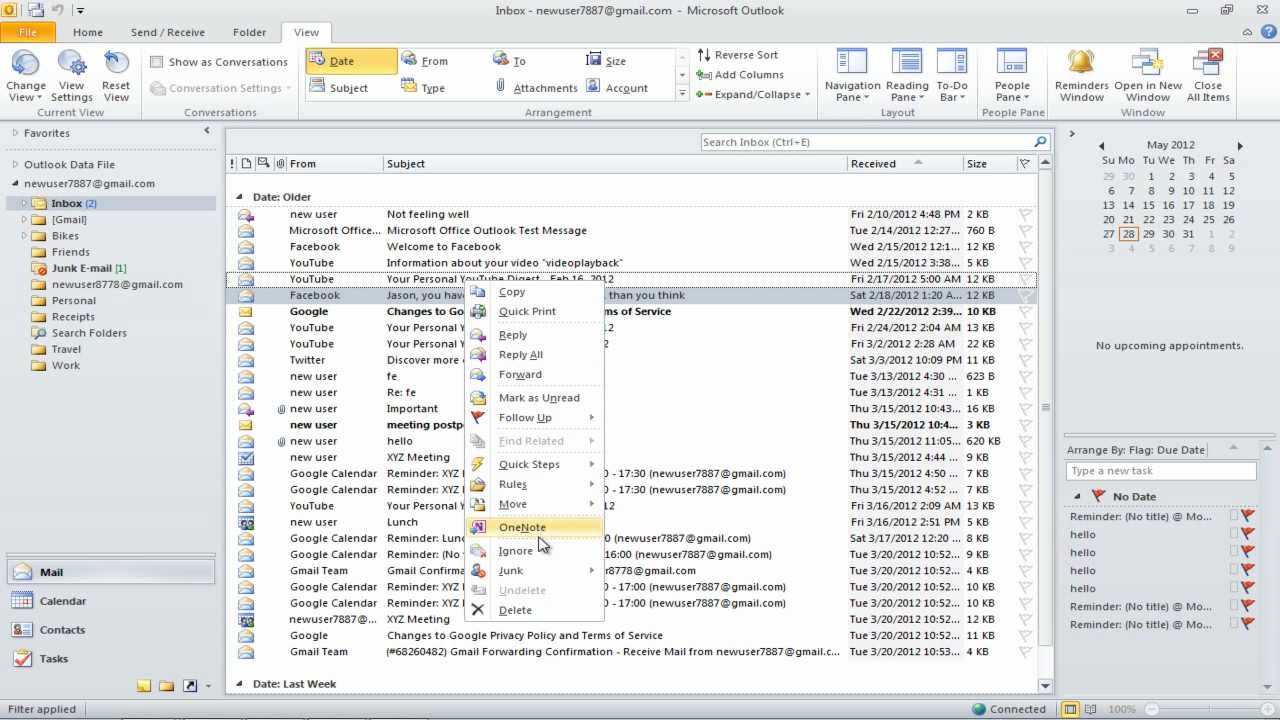Open Navigation Pane options
1280x720 pixels.
[852, 76]
